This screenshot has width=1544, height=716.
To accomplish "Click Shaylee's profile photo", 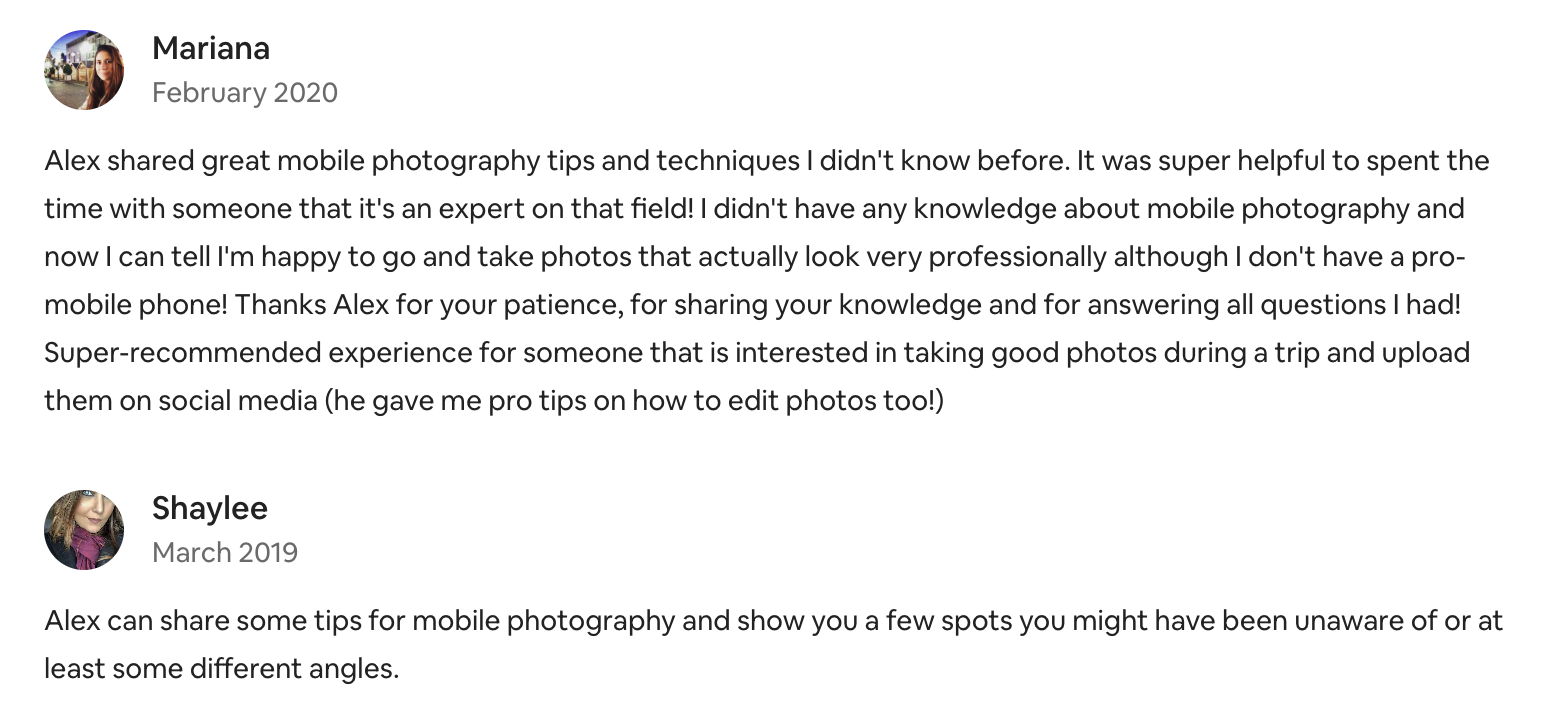I will click(x=84, y=530).
